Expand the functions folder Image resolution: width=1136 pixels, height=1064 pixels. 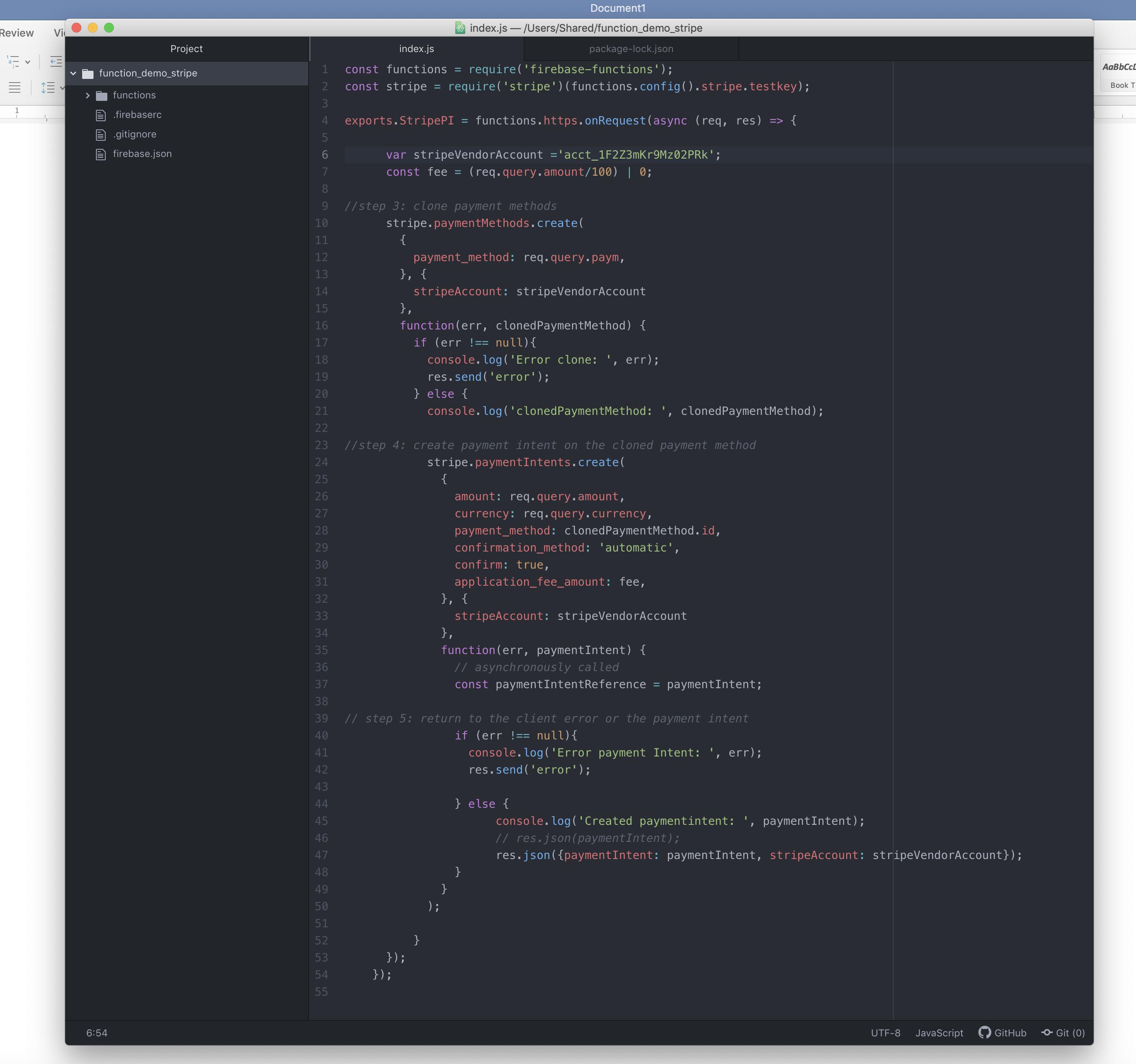coord(88,95)
